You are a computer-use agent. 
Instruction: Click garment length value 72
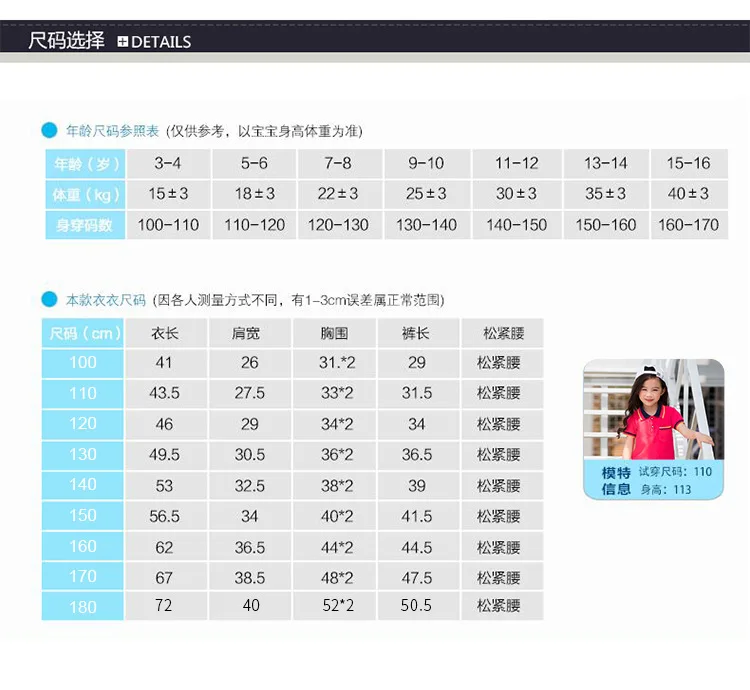pos(166,606)
